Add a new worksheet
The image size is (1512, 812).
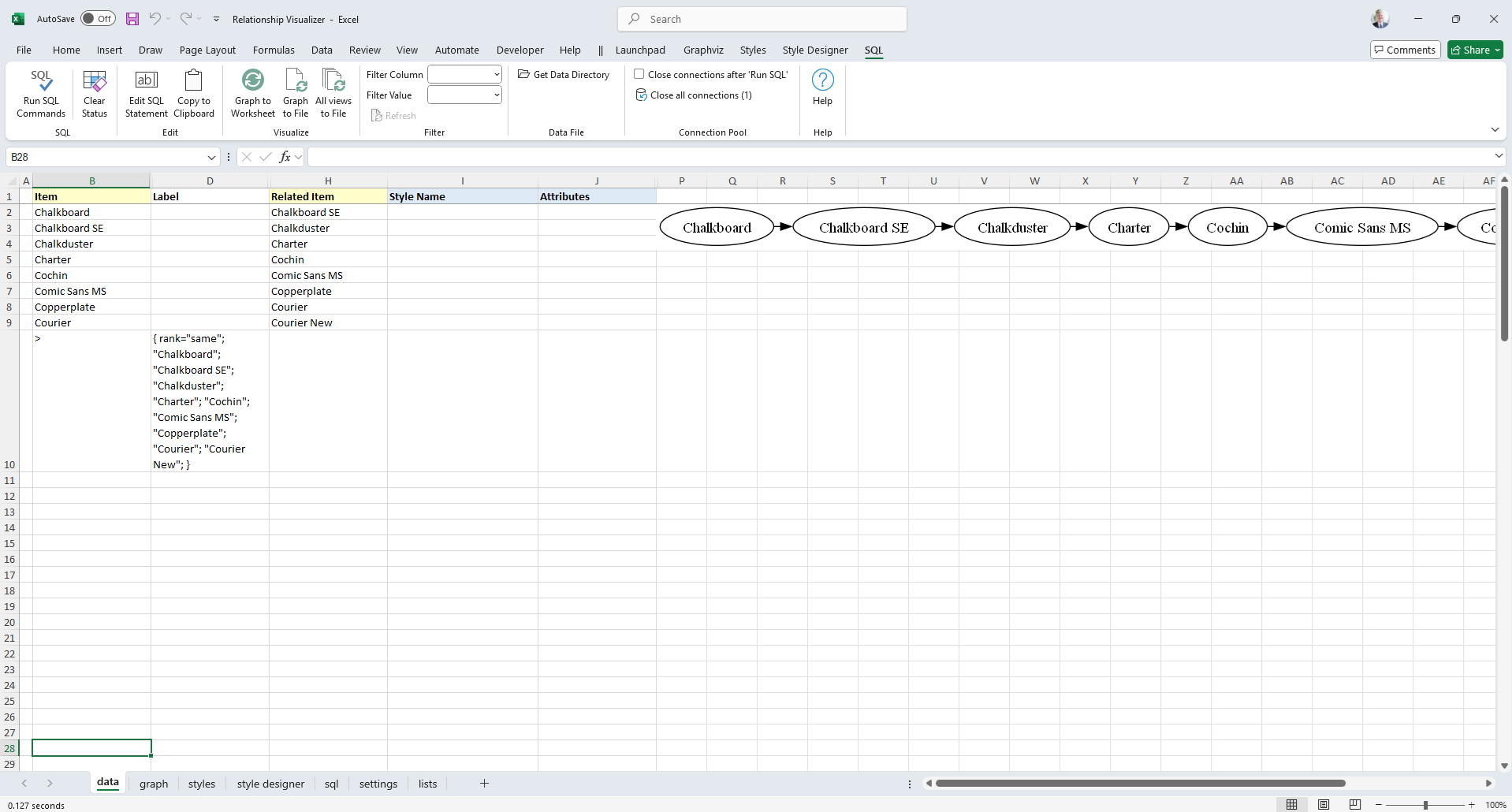(x=484, y=784)
